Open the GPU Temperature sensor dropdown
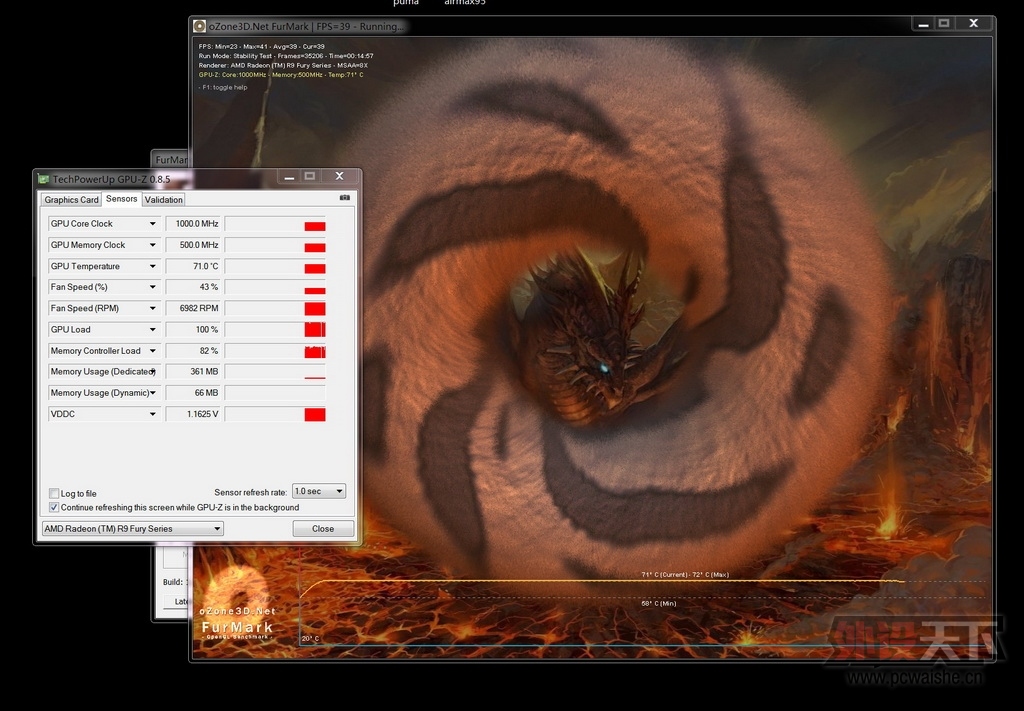This screenshot has width=1024, height=711. click(153, 266)
